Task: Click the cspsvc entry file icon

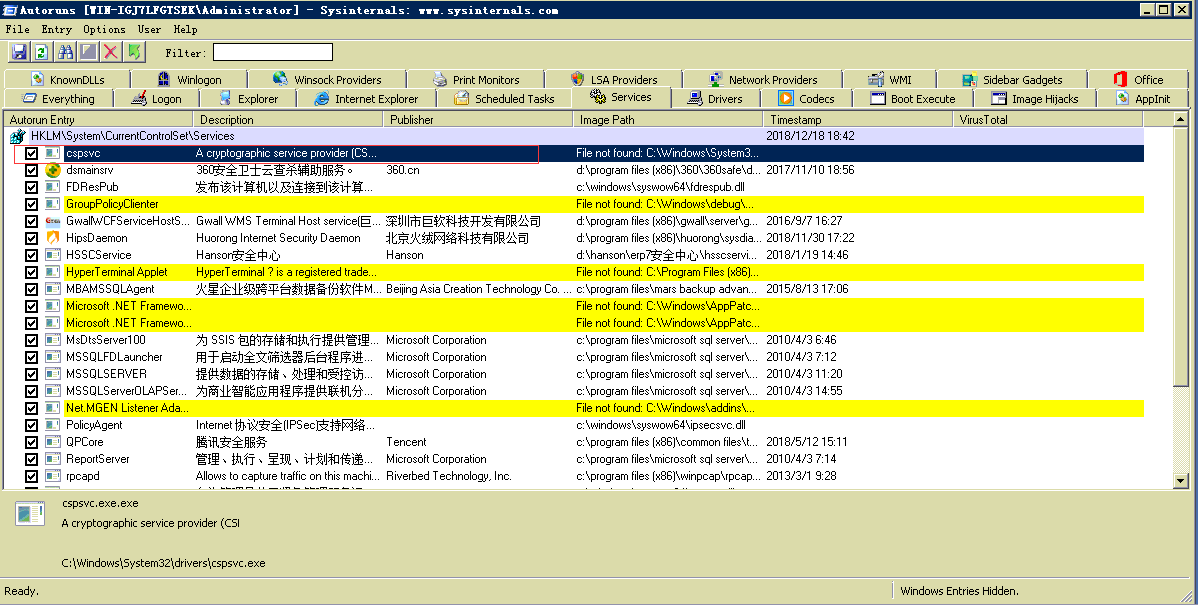Action: click(x=53, y=153)
